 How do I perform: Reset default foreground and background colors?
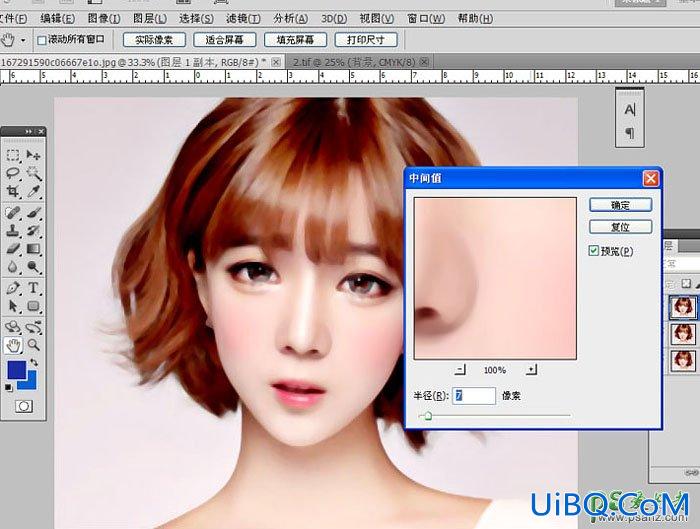(8, 387)
